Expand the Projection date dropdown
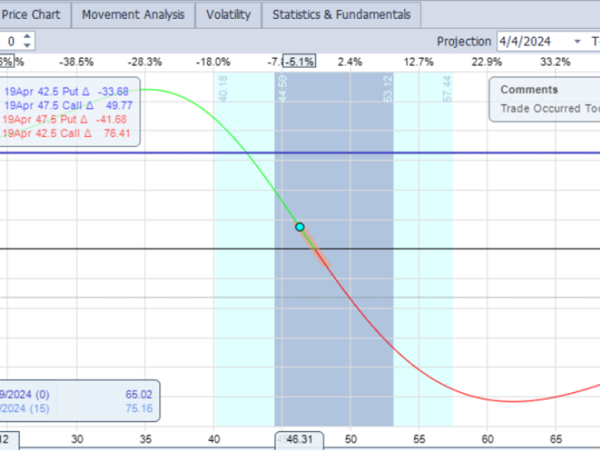This screenshot has height=450, width=600. tap(577, 42)
